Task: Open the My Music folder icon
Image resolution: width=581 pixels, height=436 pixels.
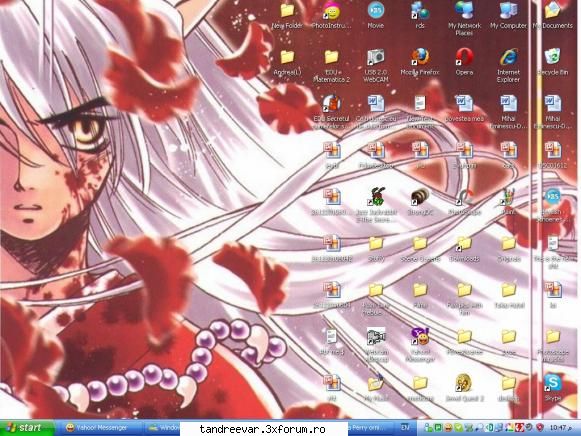Action: click(x=376, y=388)
